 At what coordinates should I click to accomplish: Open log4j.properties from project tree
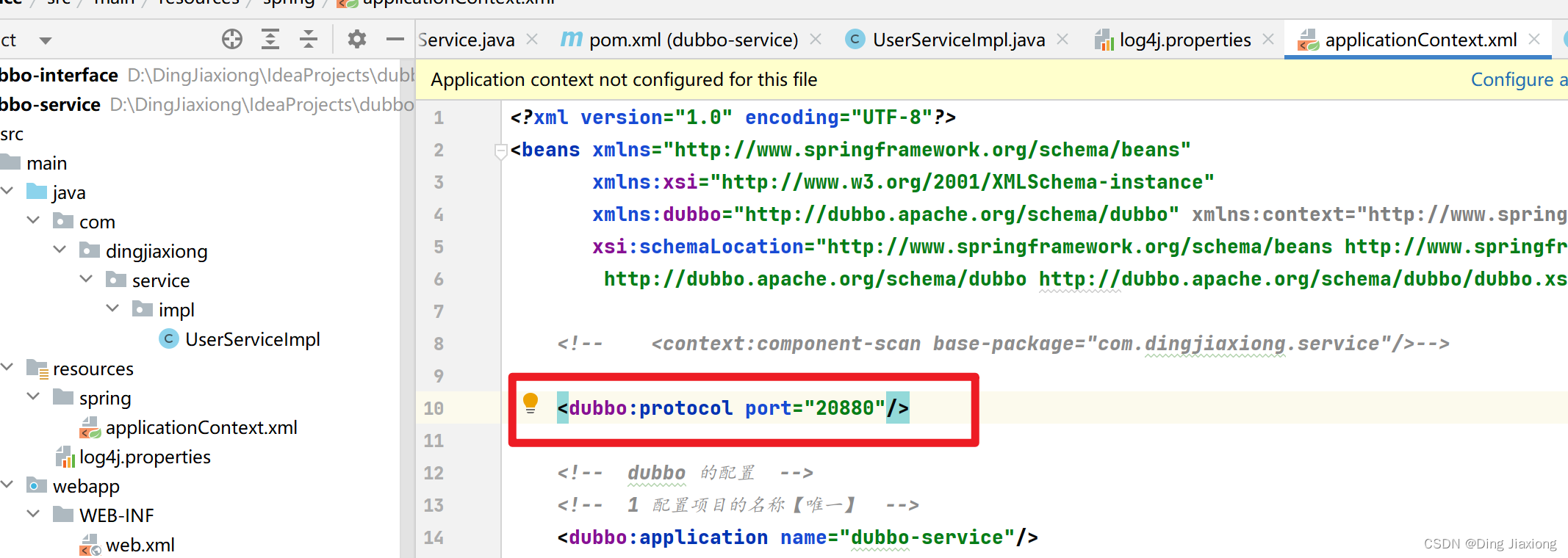pyautogui.click(x=145, y=457)
